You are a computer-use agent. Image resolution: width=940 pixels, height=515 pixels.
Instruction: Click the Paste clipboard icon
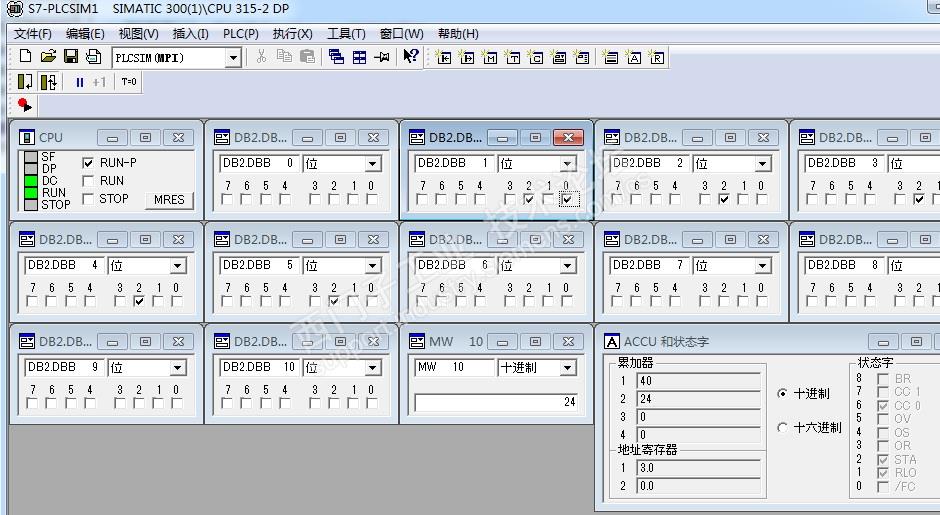(x=307, y=56)
